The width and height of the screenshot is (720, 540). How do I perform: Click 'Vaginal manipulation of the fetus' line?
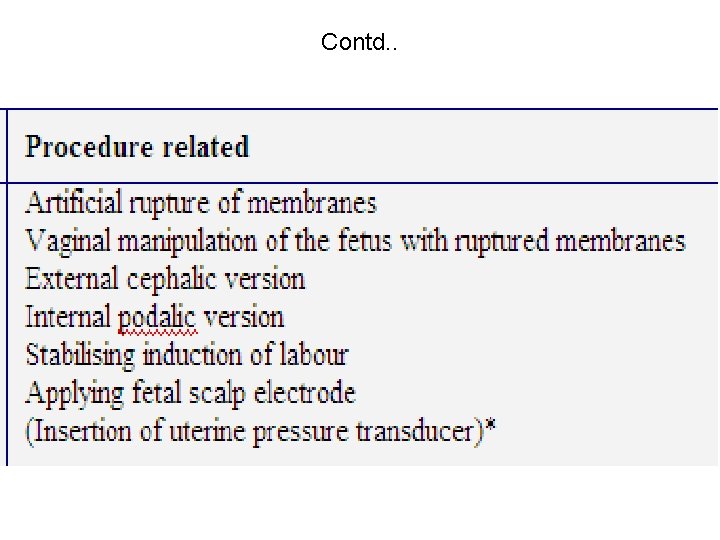pyautogui.click(x=355, y=241)
